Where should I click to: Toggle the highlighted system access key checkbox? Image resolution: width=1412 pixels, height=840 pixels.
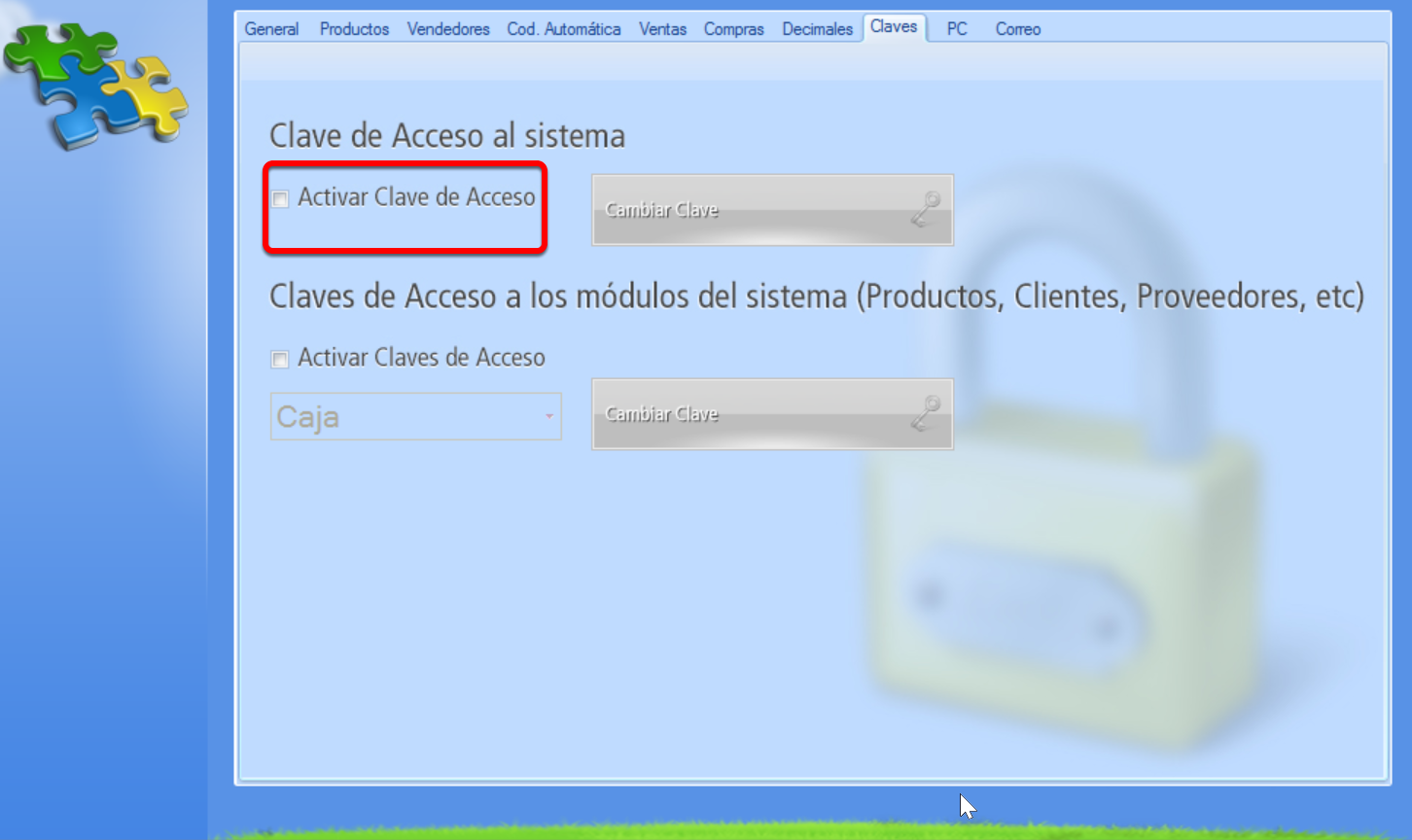pos(280,198)
